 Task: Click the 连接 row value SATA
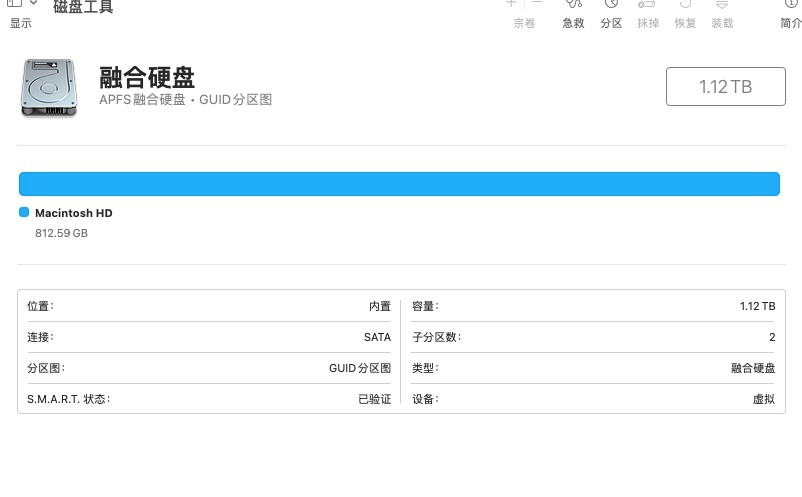(377, 337)
